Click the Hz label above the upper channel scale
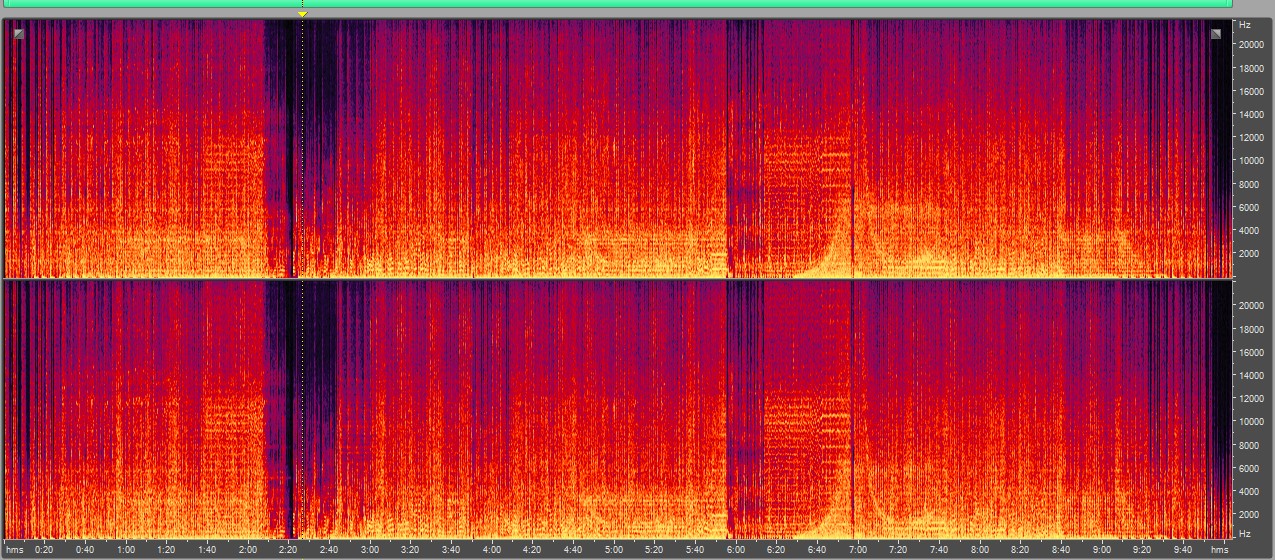Image resolution: width=1275 pixels, height=560 pixels. [x=1245, y=24]
